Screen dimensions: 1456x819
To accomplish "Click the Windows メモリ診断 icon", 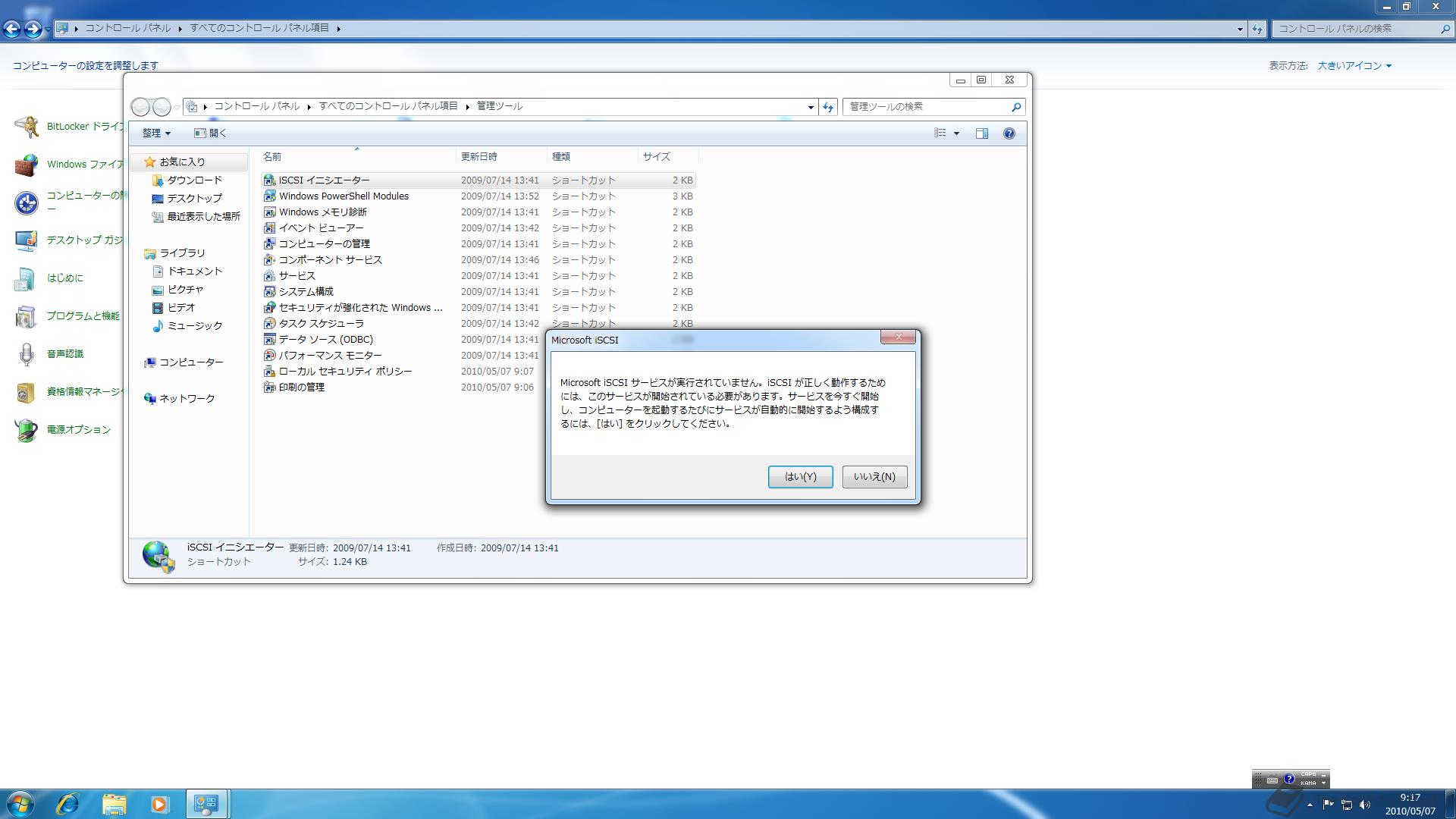I will click(x=269, y=212).
